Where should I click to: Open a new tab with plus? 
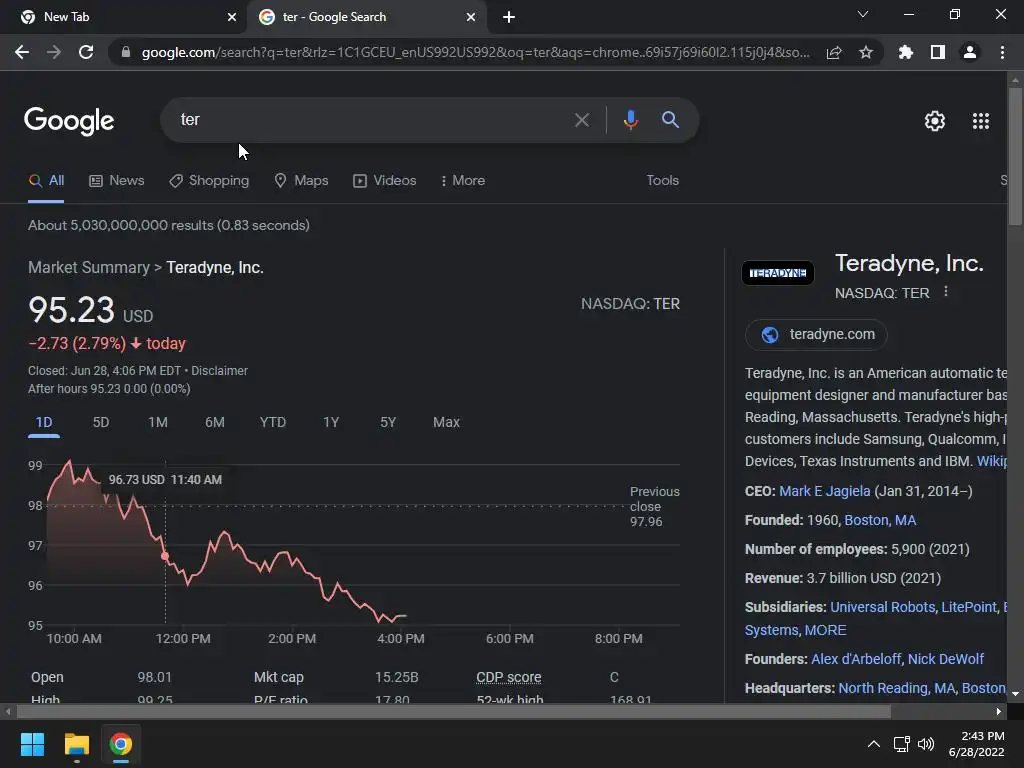coord(509,17)
